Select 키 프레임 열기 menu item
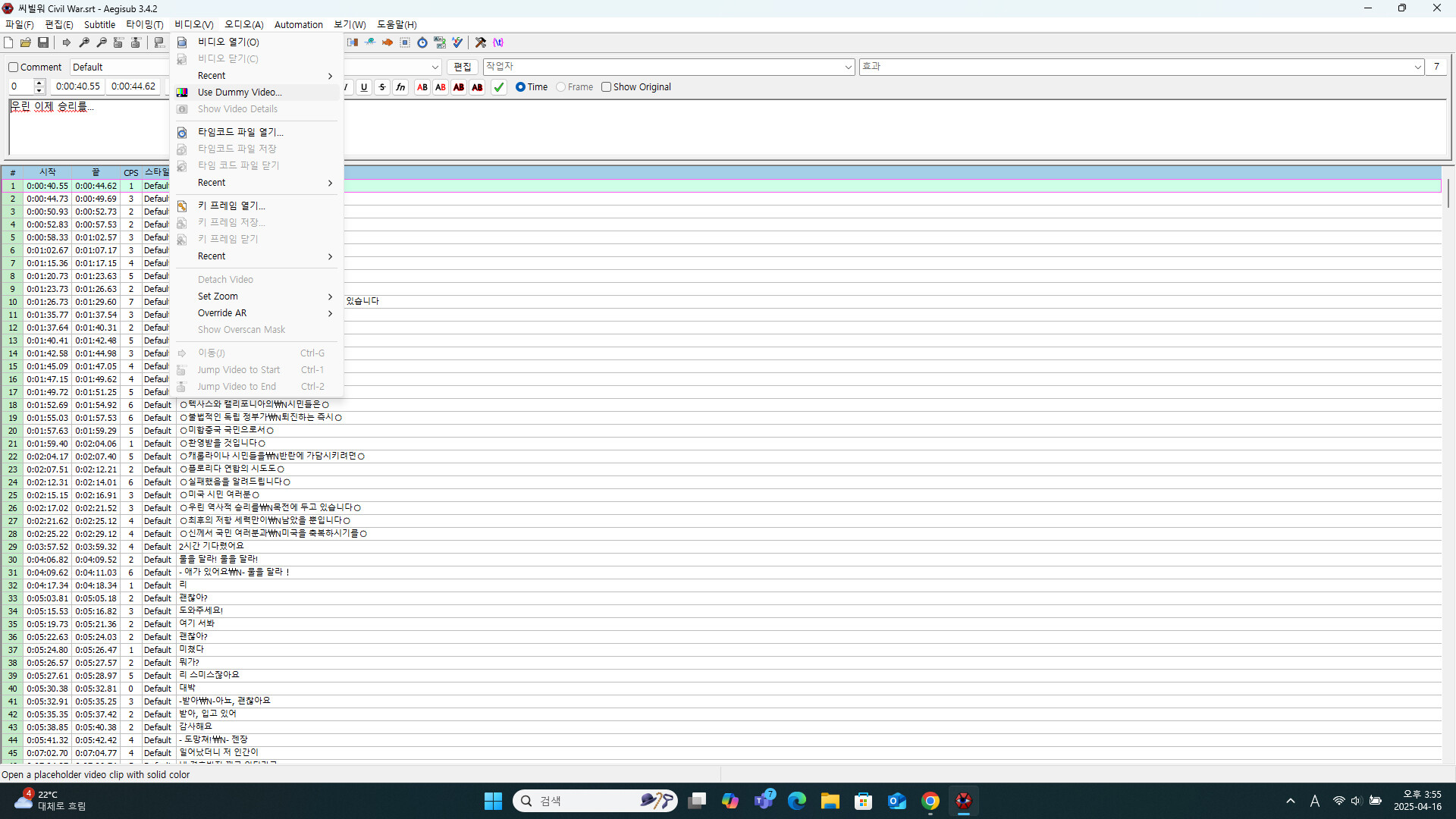1456x819 pixels. click(x=231, y=206)
